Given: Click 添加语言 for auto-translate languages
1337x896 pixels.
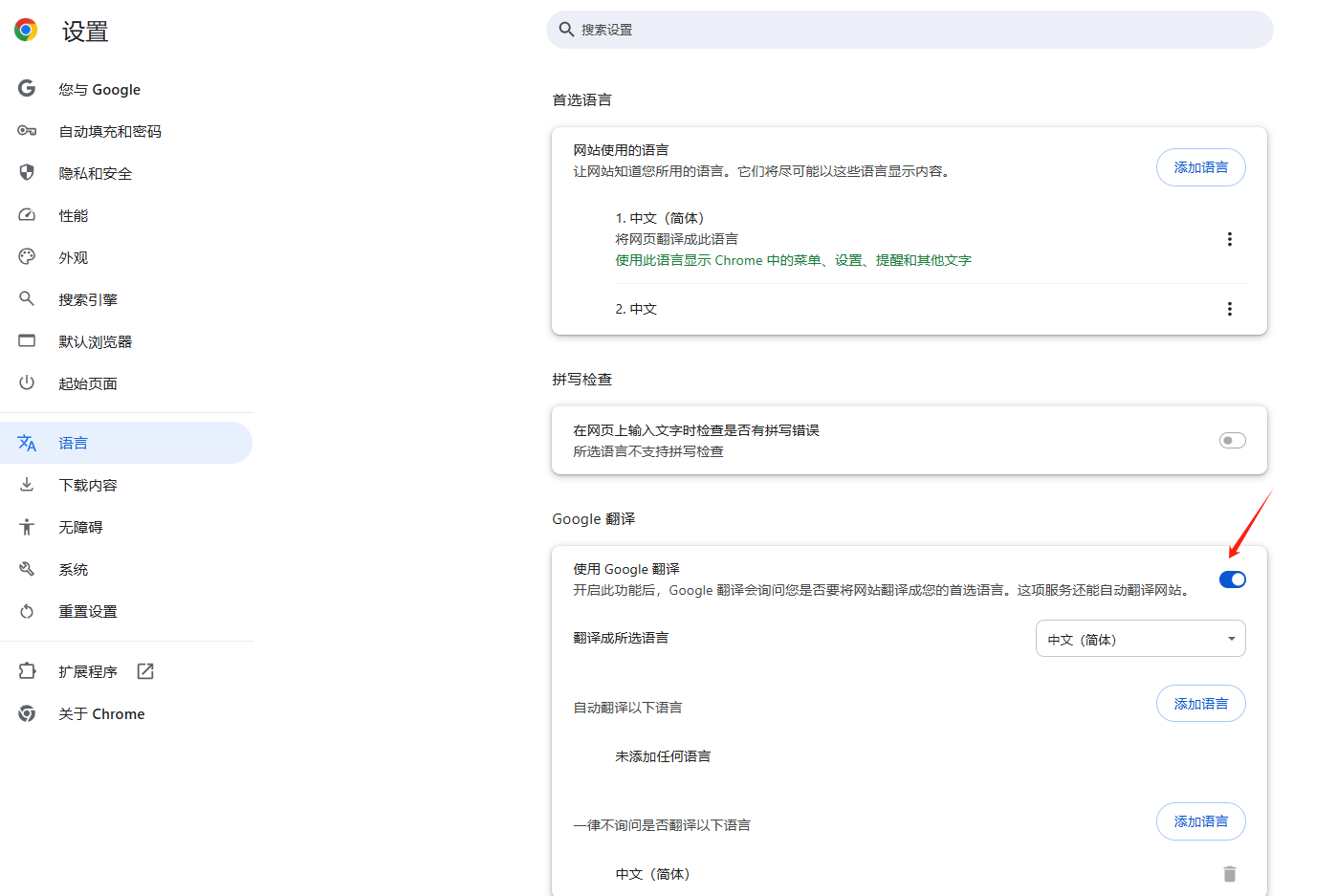Looking at the screenshot, I should coord(1201,704).
